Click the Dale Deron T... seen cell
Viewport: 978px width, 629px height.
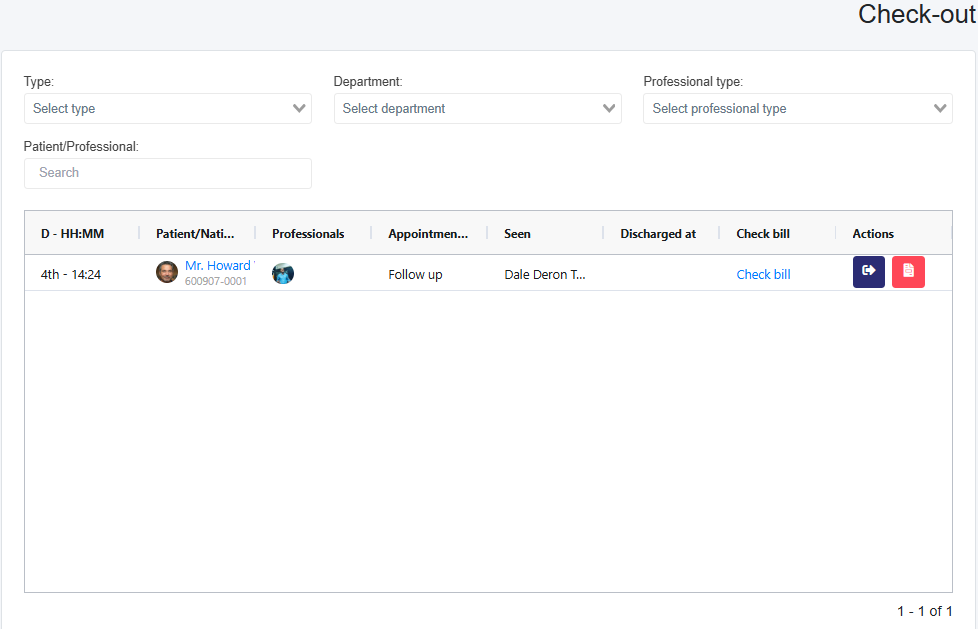[545, 274]
